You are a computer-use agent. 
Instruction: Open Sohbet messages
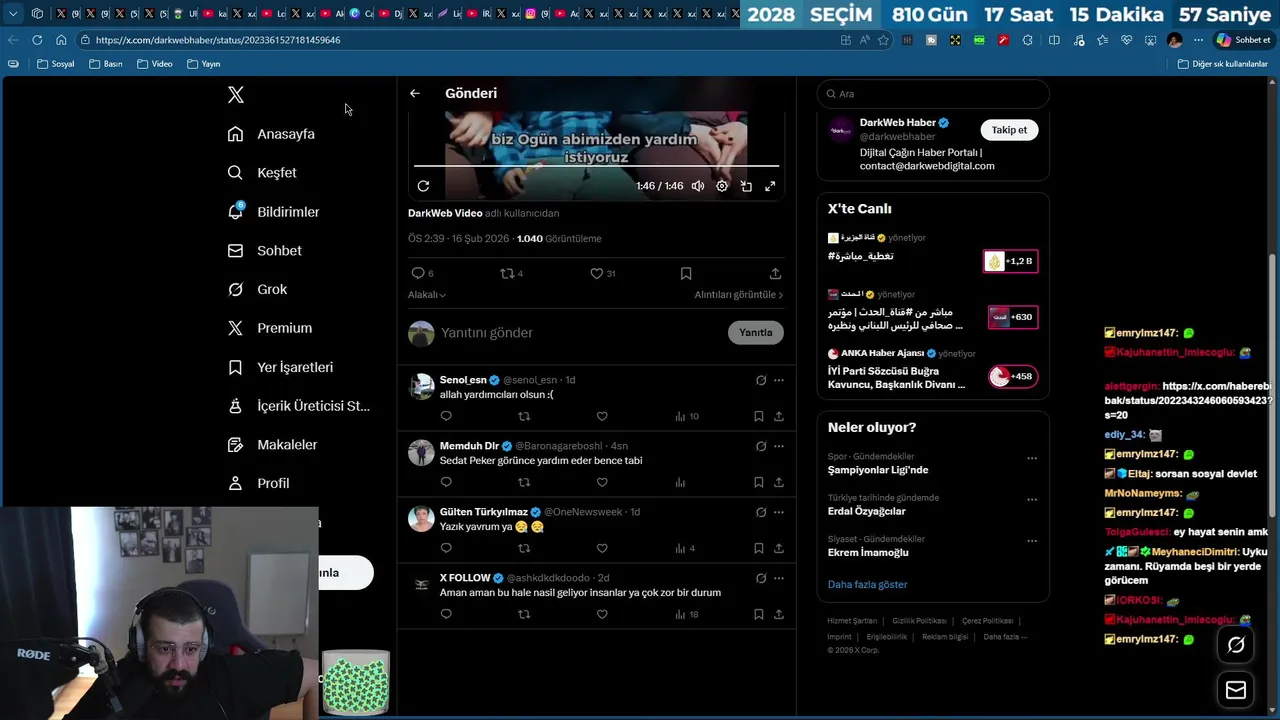tap(264, 251)
